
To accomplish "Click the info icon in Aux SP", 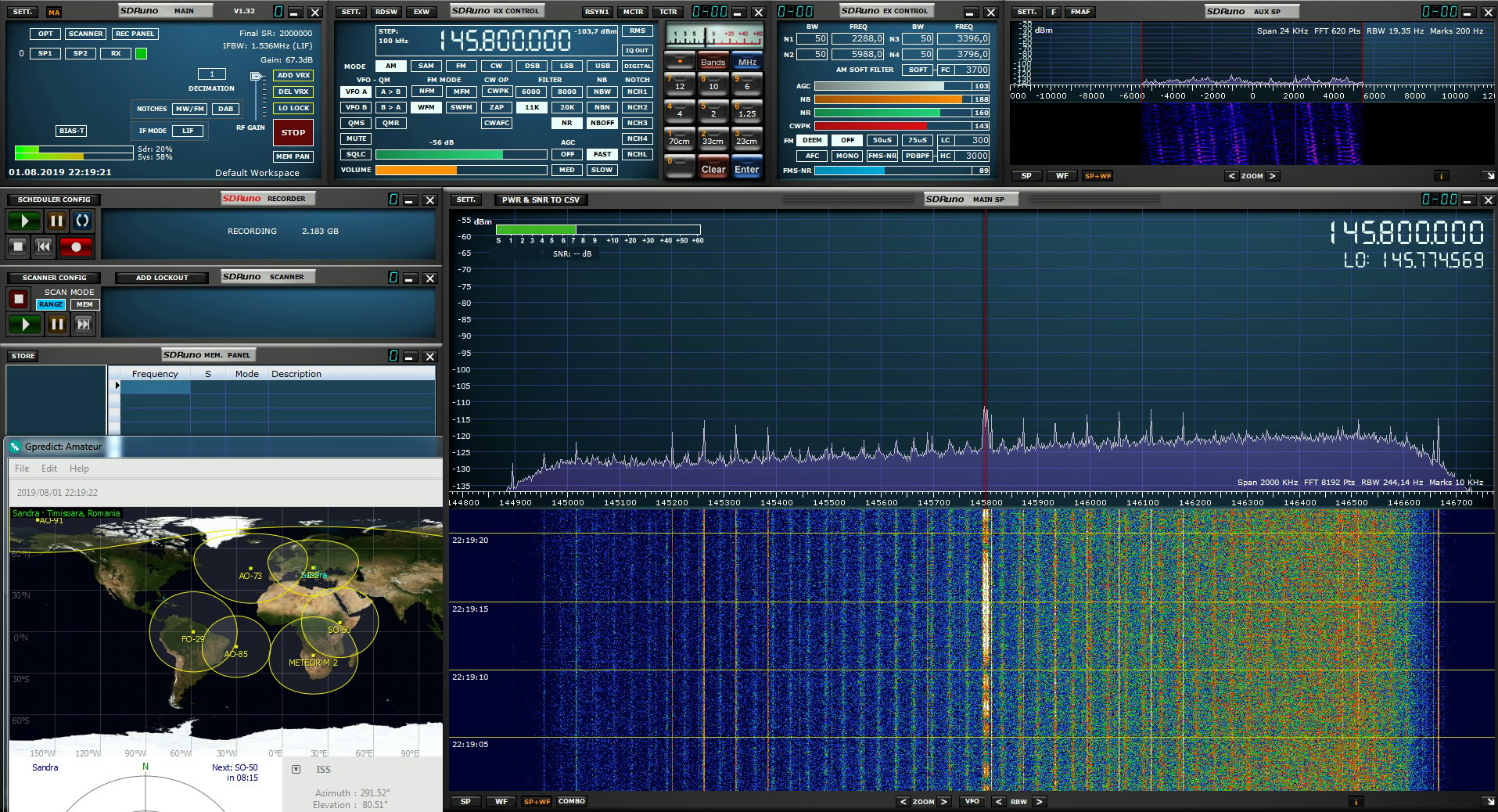I will tap(1440, 176).
